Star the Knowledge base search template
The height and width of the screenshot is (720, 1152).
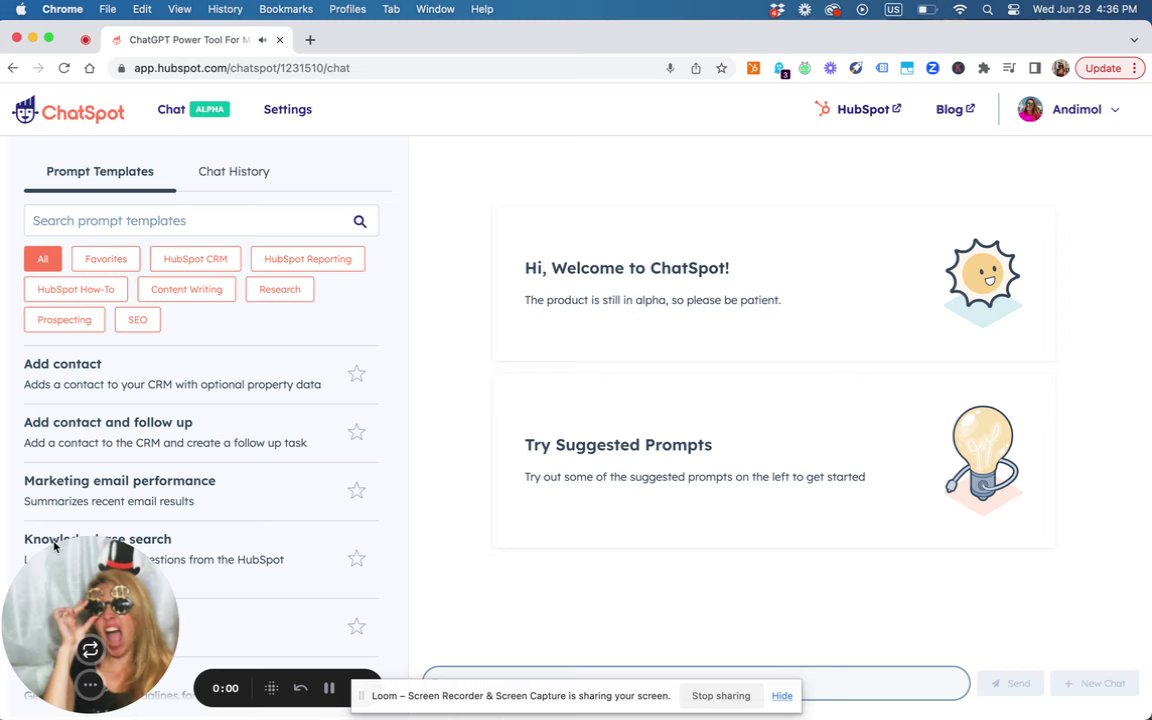tap(356, 558)
